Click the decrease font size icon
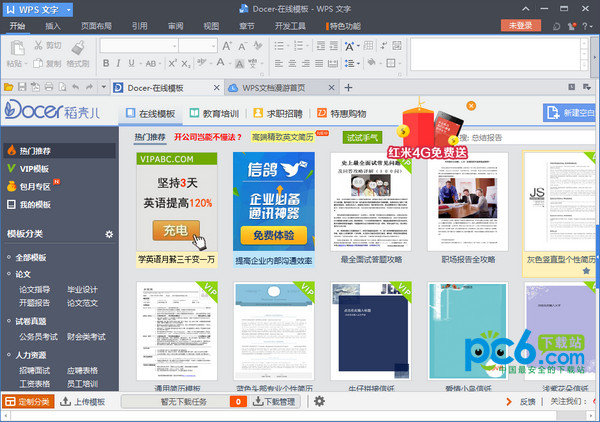The image size is (600, 422). pos(242,46)
